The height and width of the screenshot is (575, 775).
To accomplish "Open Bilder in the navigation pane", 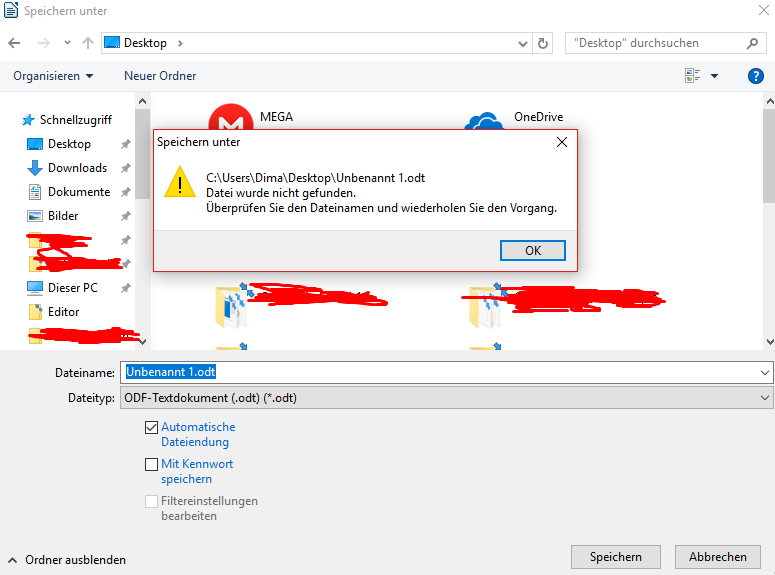I will [63, 216].
